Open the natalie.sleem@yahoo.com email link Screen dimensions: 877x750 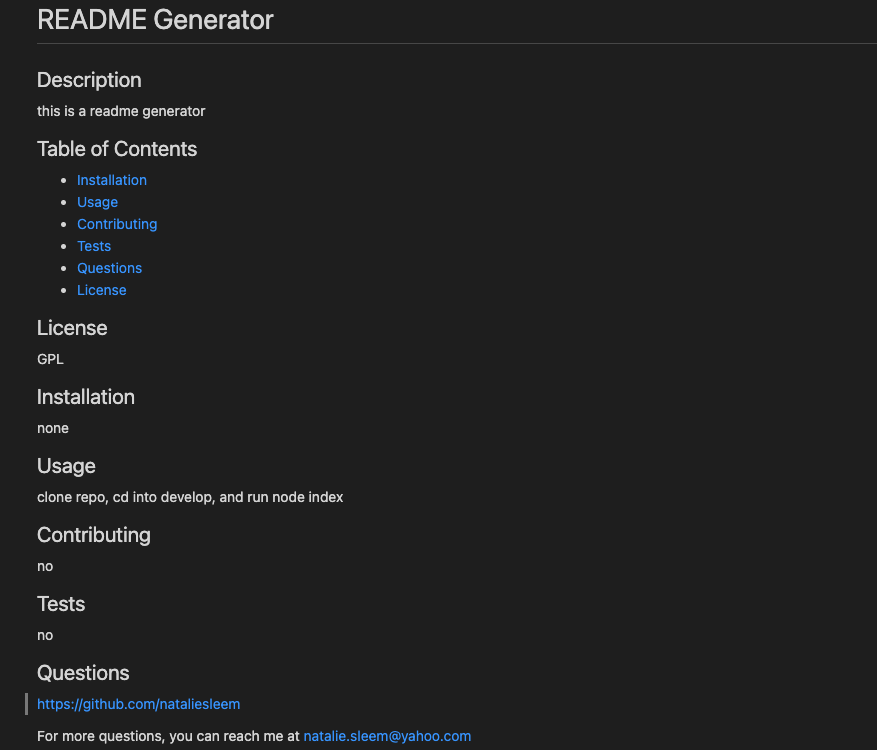click(386, 736)
